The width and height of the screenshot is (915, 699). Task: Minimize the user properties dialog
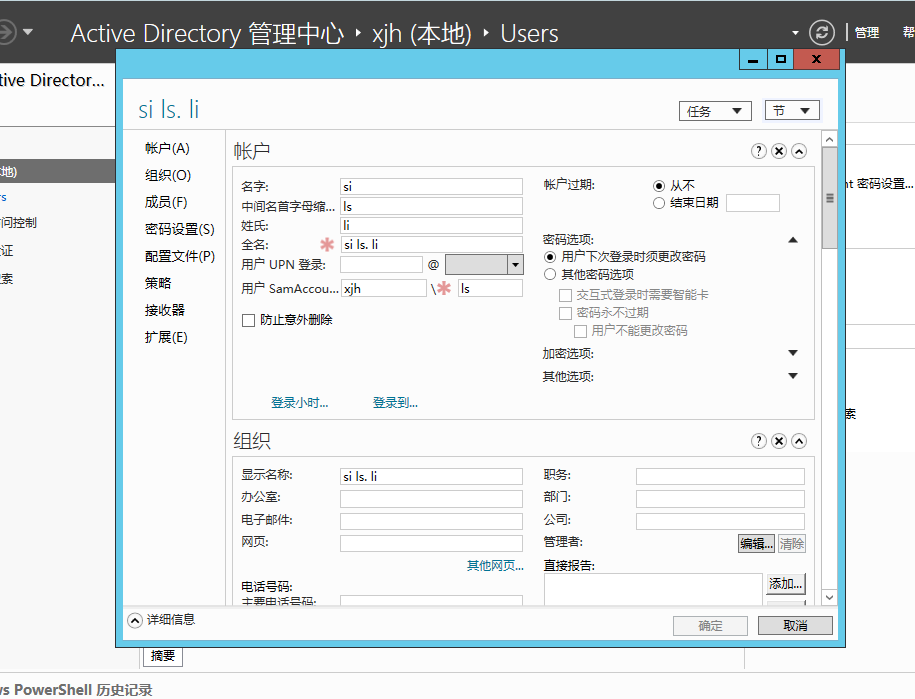tap(753, 60)
